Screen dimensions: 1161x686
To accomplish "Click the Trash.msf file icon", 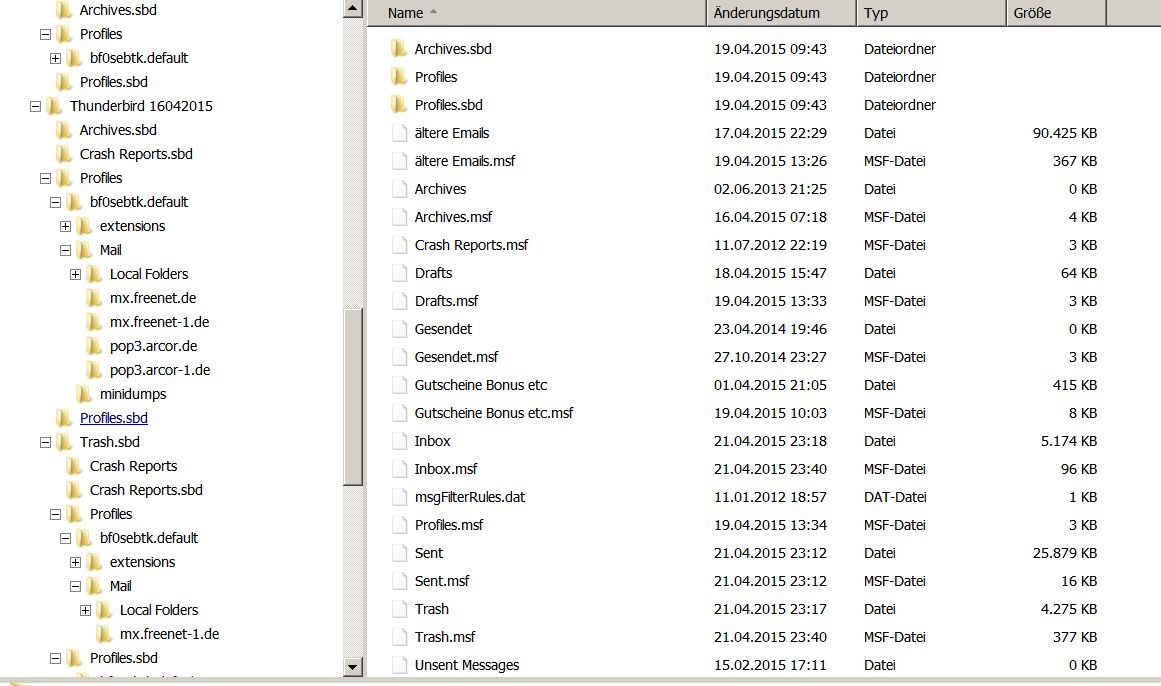I will [399, 637].
